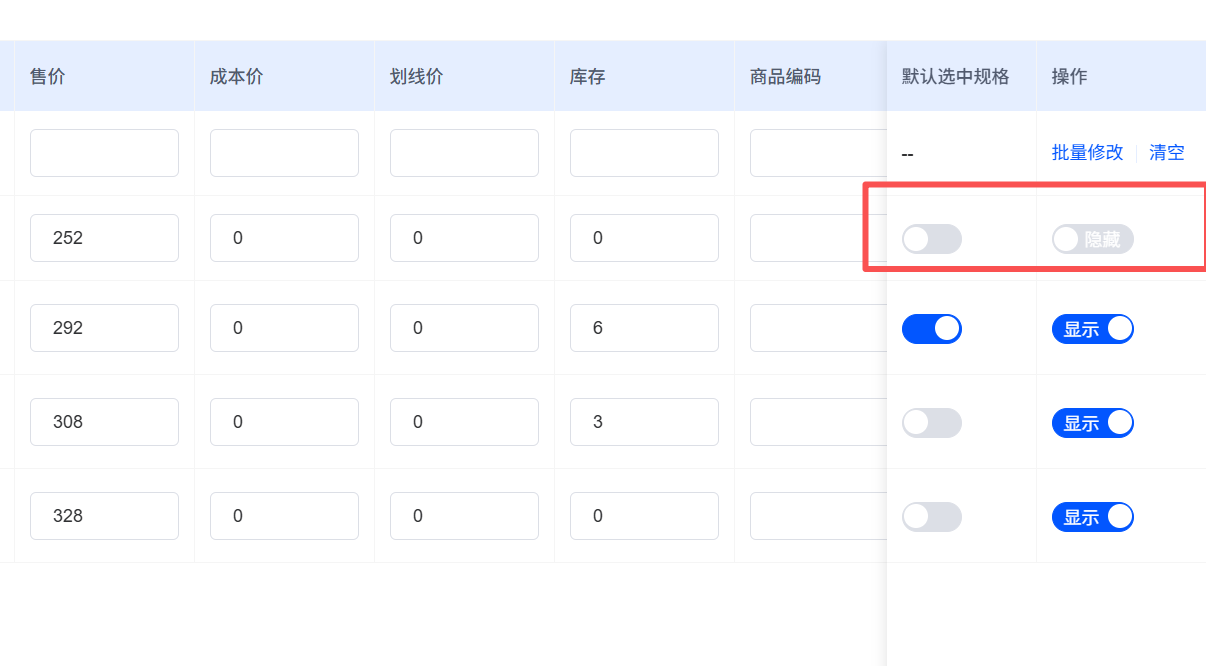Focus the empty batch 库存 input at top

coord(644,153)
